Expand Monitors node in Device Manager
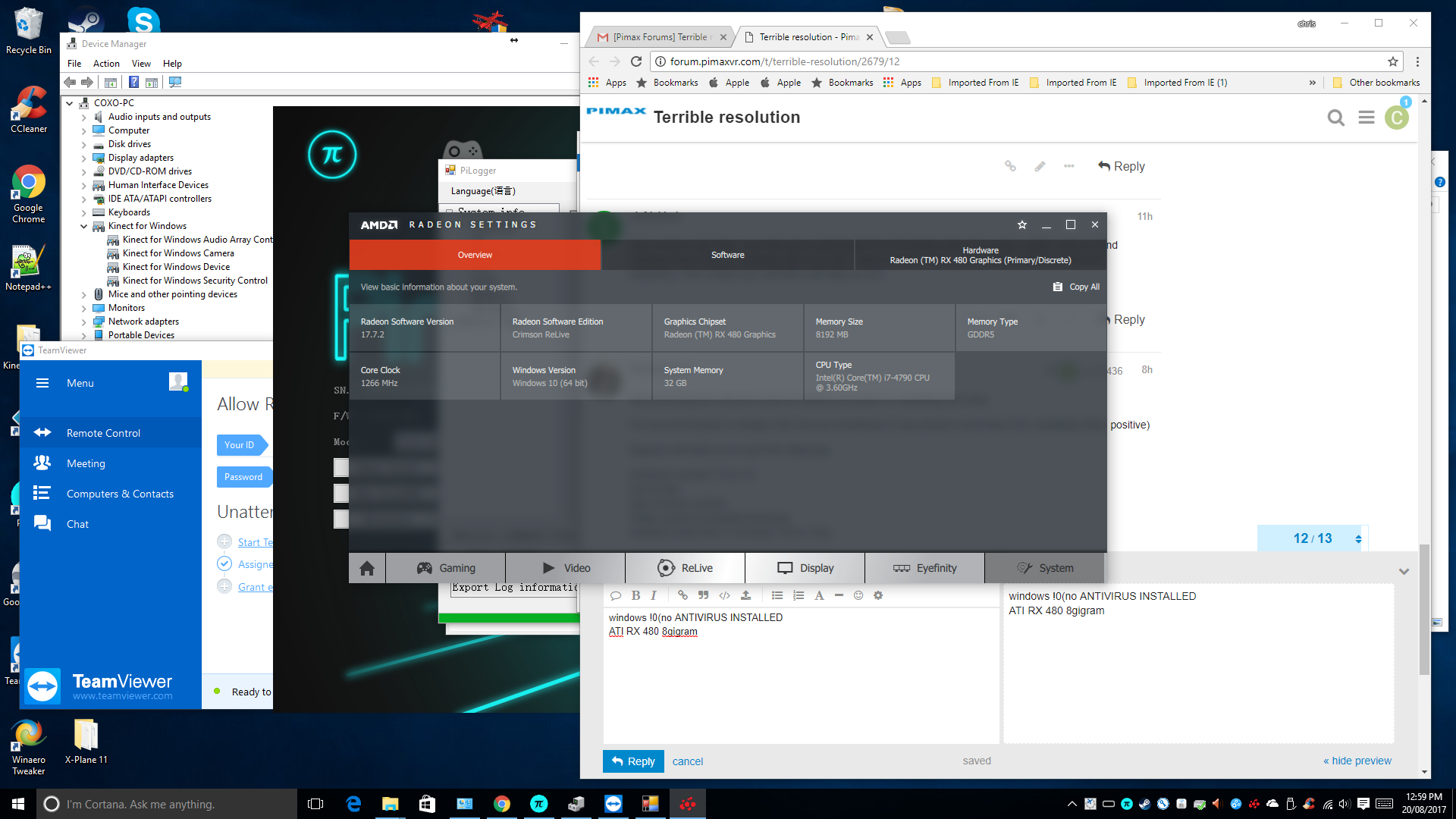1456x819 pixels. pyautogui.click(x=83, y=309)
